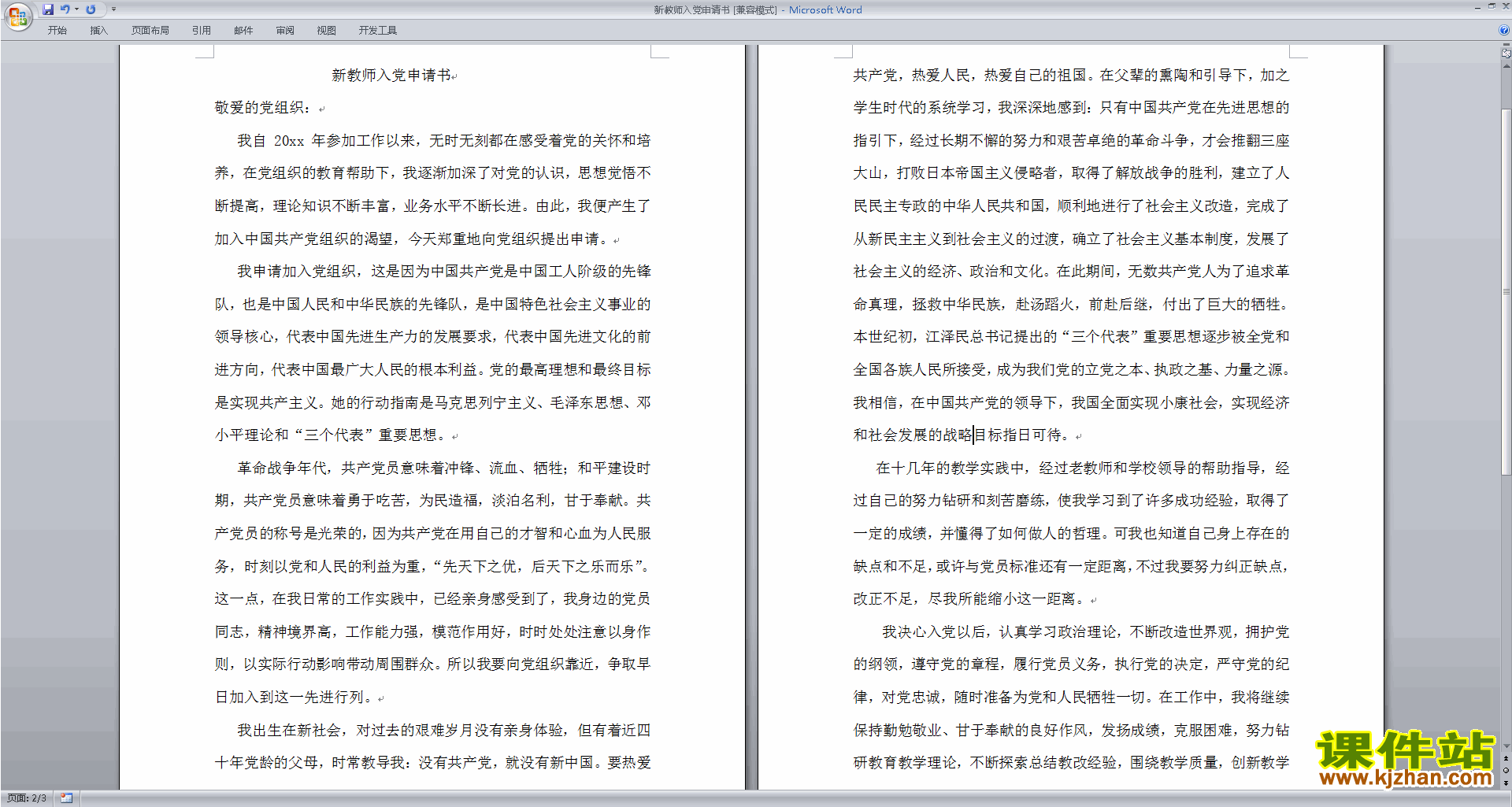The image size is (1512, 807).
Task: Click the line starting 我出生在新社会
Action: [444, 731]
